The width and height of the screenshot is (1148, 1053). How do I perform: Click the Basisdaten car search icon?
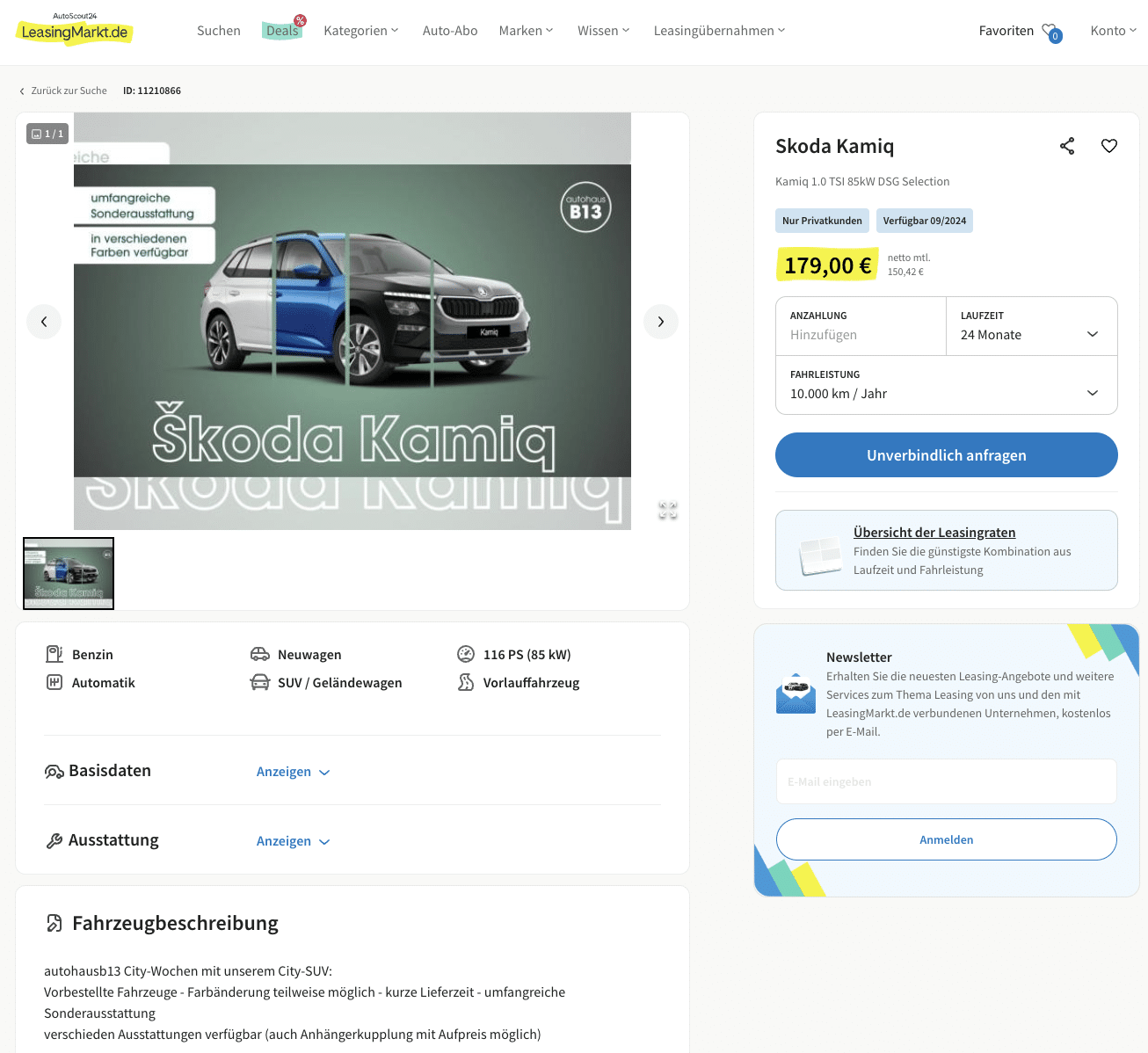[x=54, y=772]
